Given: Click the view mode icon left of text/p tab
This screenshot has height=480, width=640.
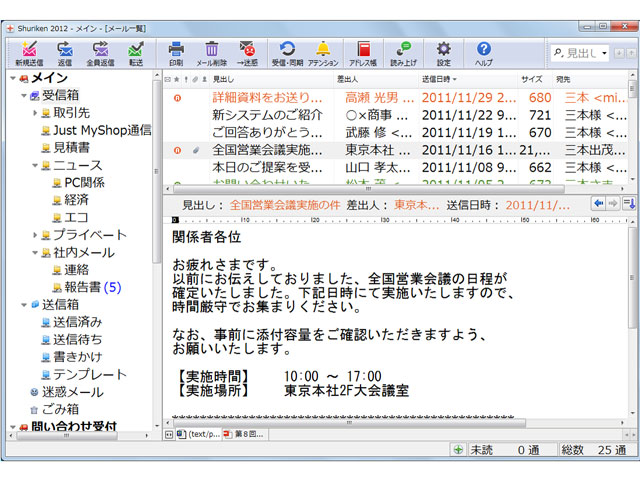Looking at the screenshot, I should (x=169, y=435).
